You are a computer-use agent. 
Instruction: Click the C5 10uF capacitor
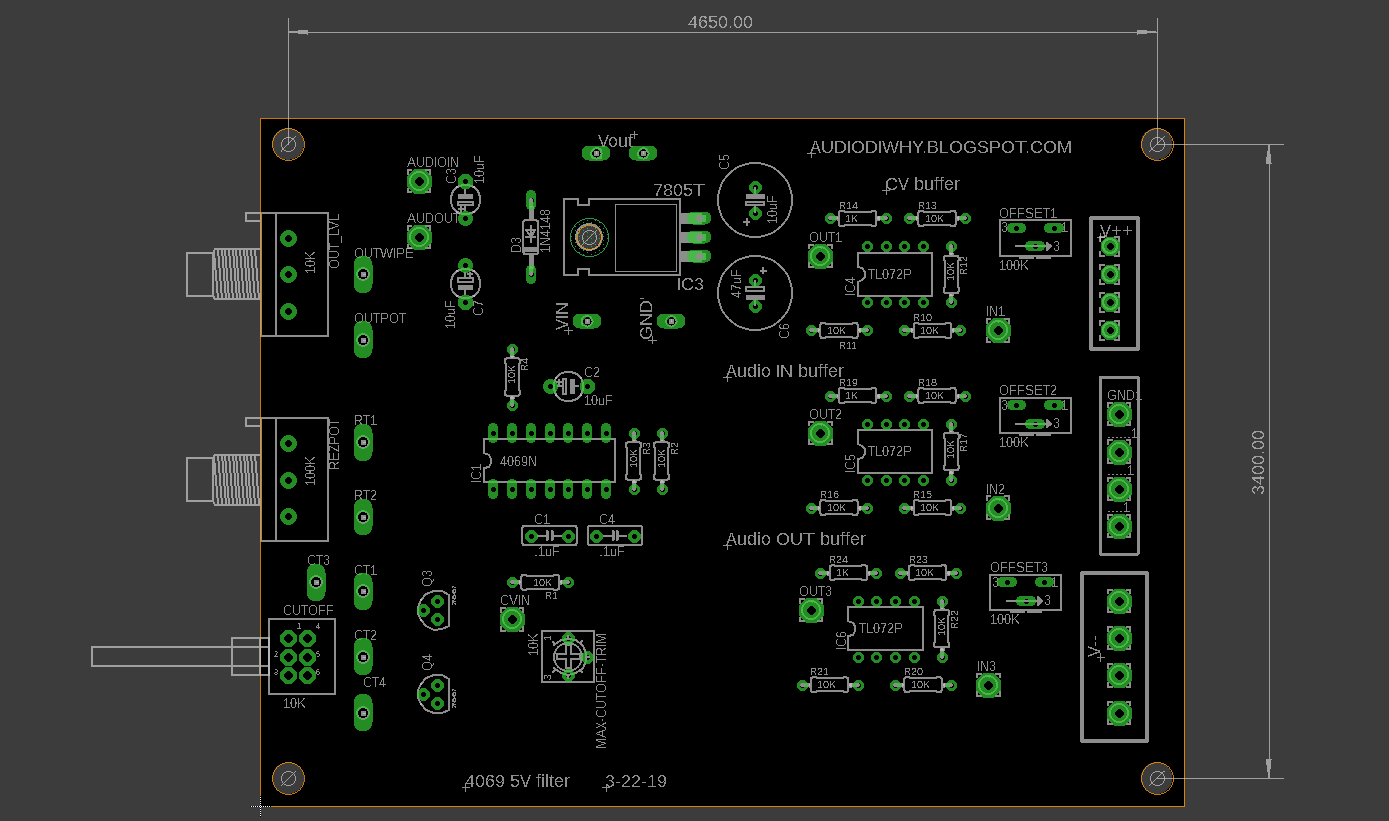(x=755, y=200)
